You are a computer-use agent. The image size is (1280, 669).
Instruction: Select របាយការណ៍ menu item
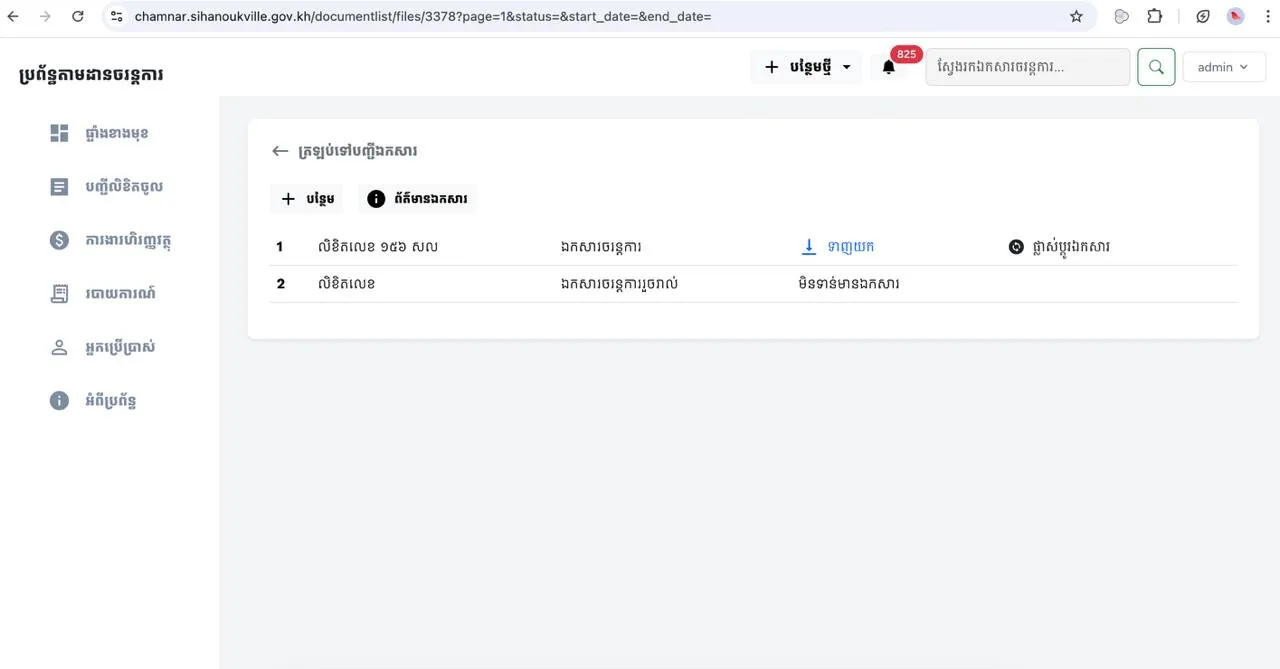pos(120,294)
